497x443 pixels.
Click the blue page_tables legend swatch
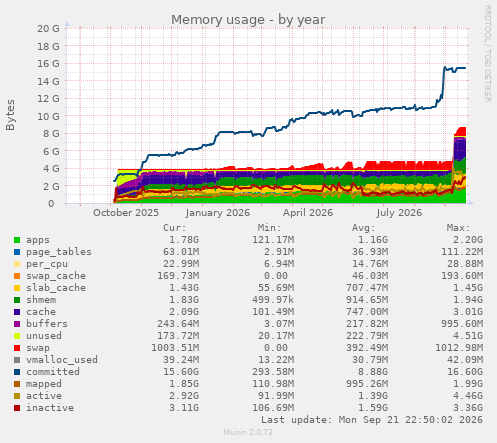[17, 252]
